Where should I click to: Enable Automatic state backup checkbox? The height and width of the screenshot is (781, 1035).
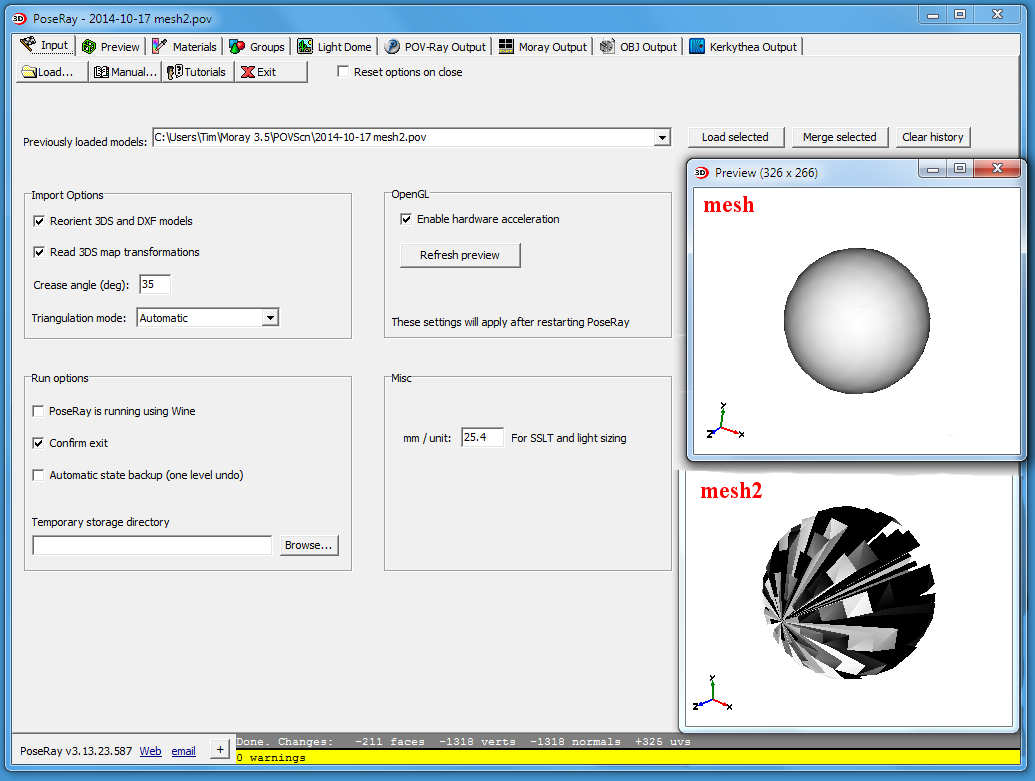(39, 475)
